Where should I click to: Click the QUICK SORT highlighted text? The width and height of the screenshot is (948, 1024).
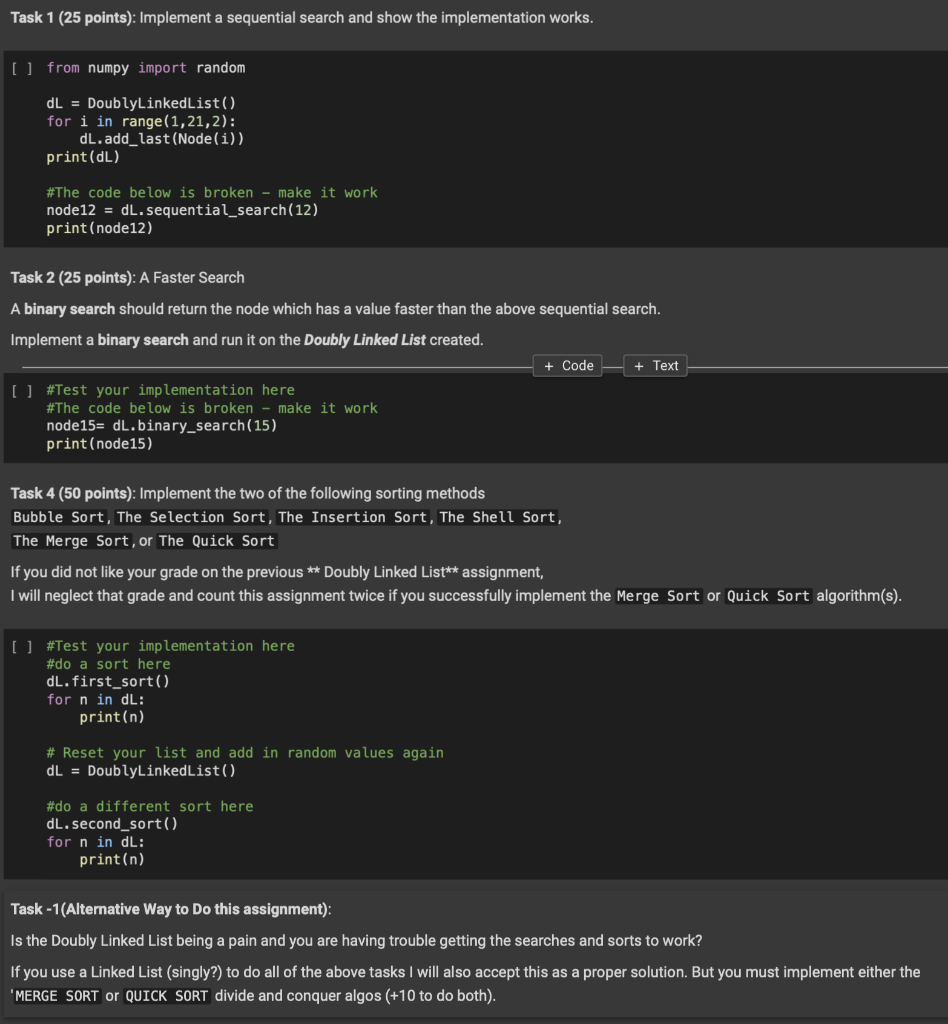pos(166,996)
